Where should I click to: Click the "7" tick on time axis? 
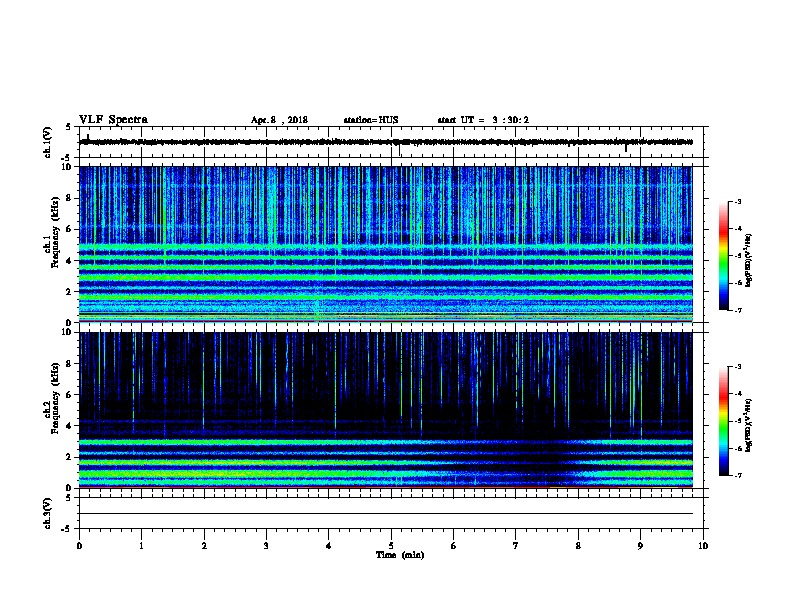pyautogui.click(x=516, y=546)
